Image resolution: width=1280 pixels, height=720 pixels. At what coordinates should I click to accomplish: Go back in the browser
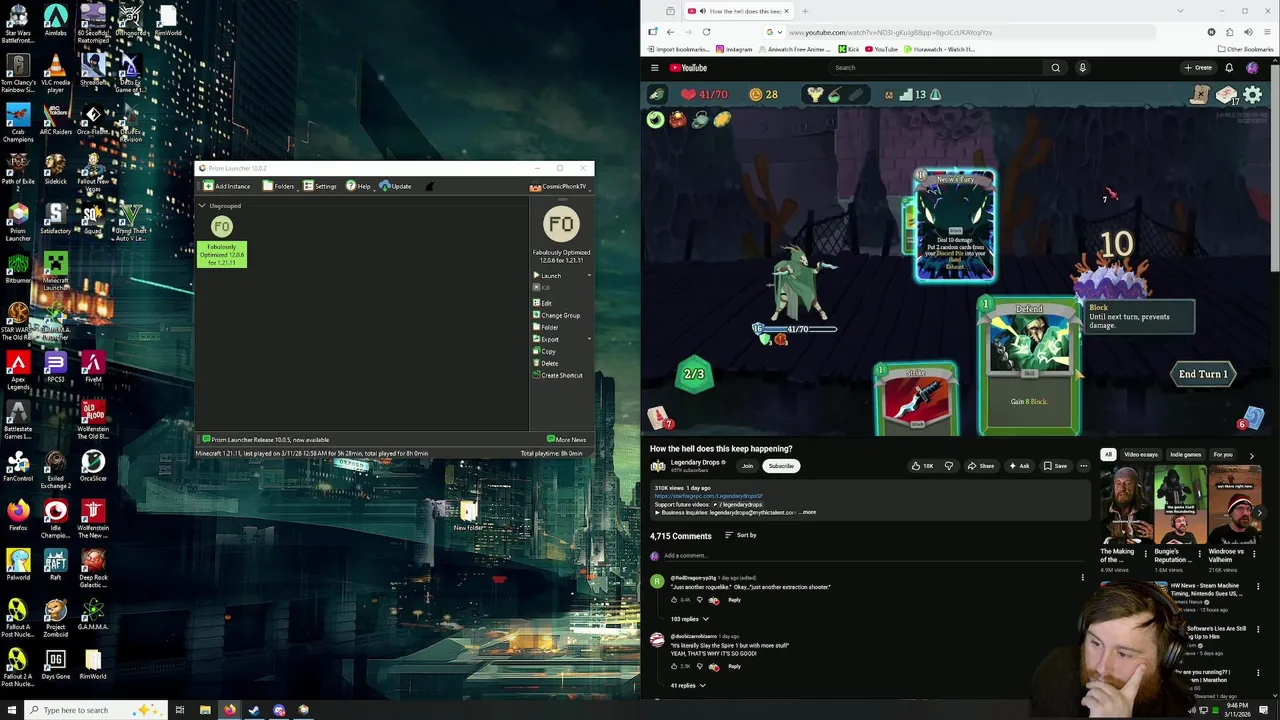pyautogui.click(x=670, y=32)
